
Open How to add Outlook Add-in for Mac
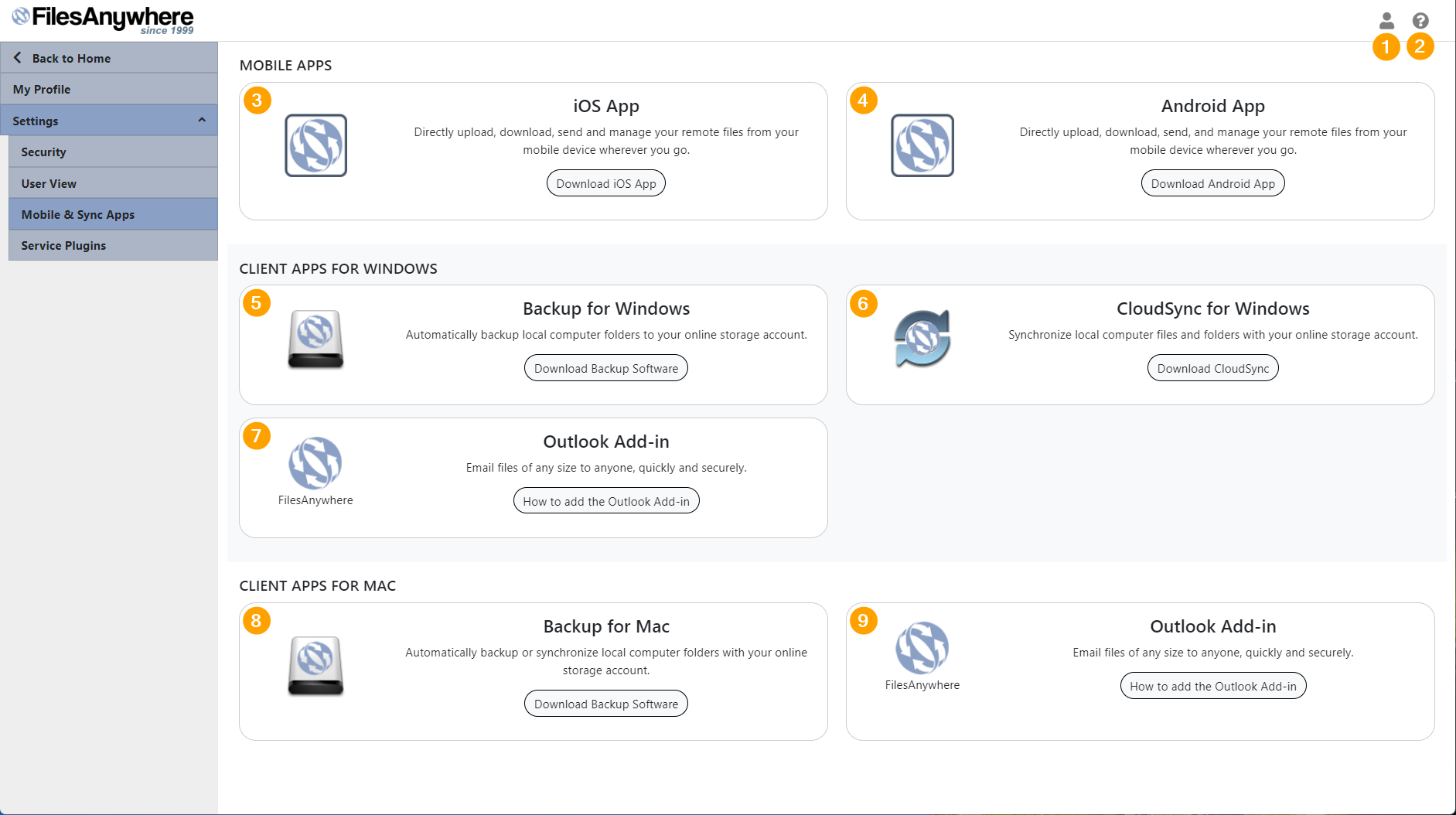point(1213,686)
